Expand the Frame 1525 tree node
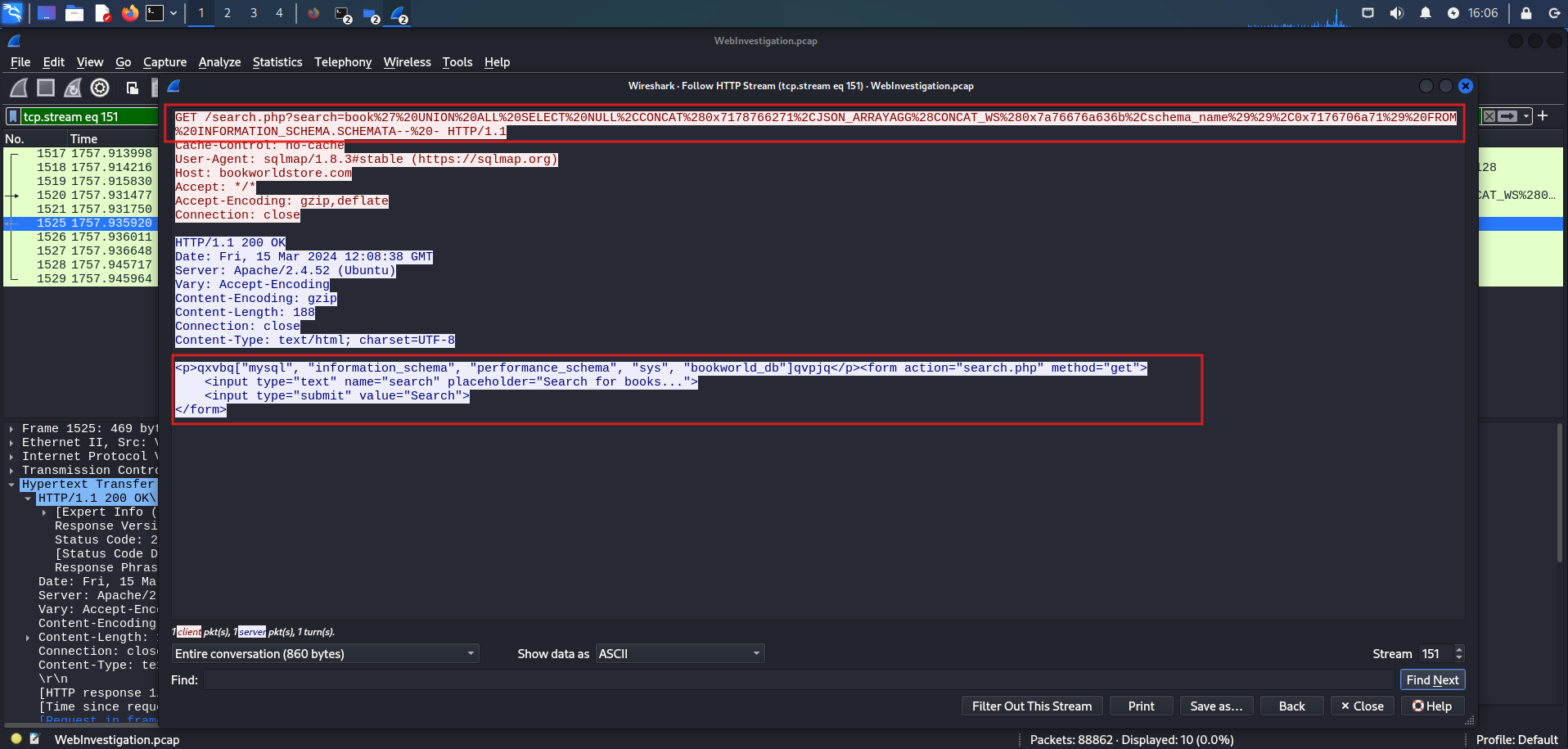This screenshot has height=749, width=1568. coord(11,428)
